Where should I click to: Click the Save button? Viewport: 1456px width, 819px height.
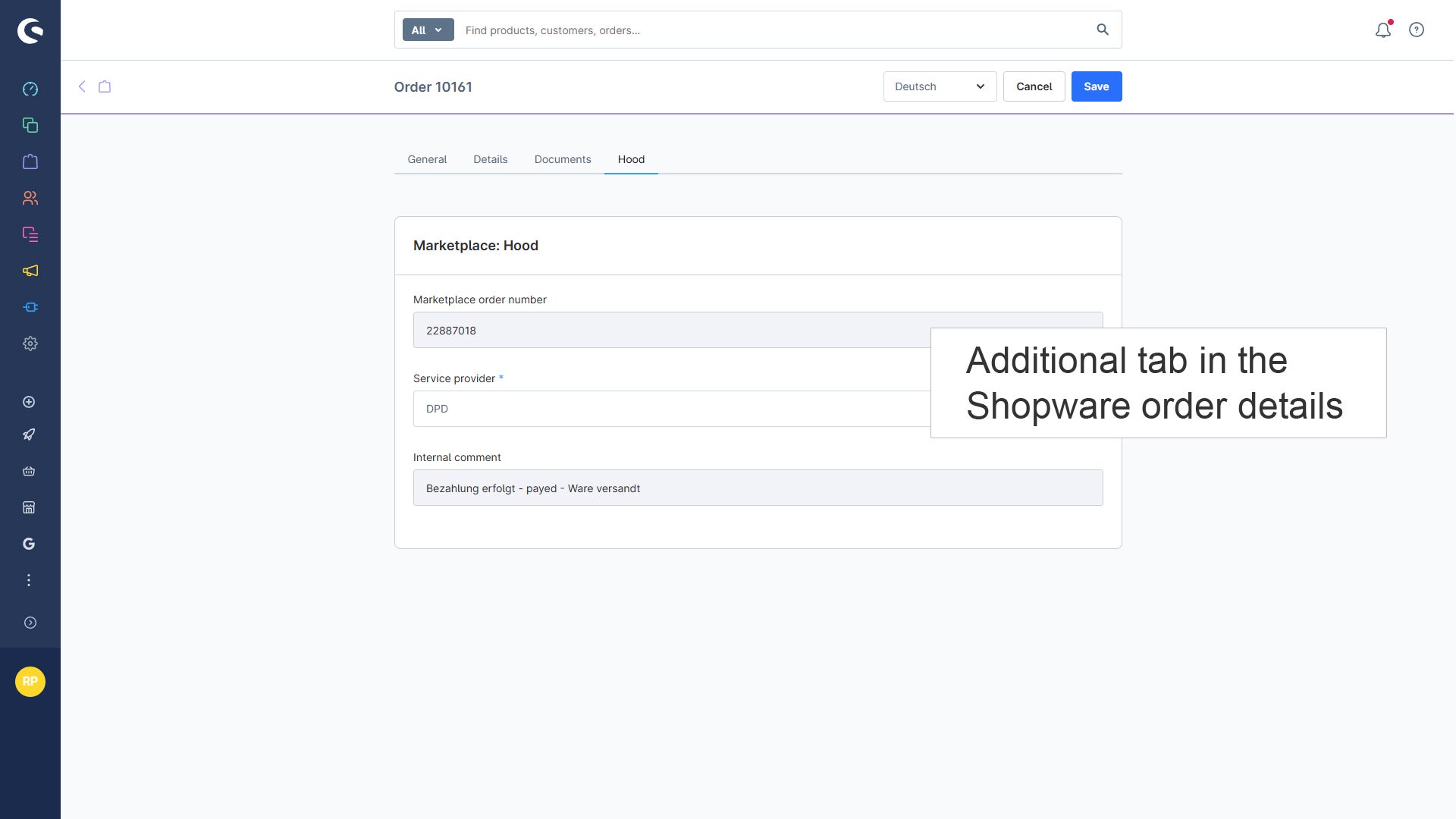[1097, 86]
